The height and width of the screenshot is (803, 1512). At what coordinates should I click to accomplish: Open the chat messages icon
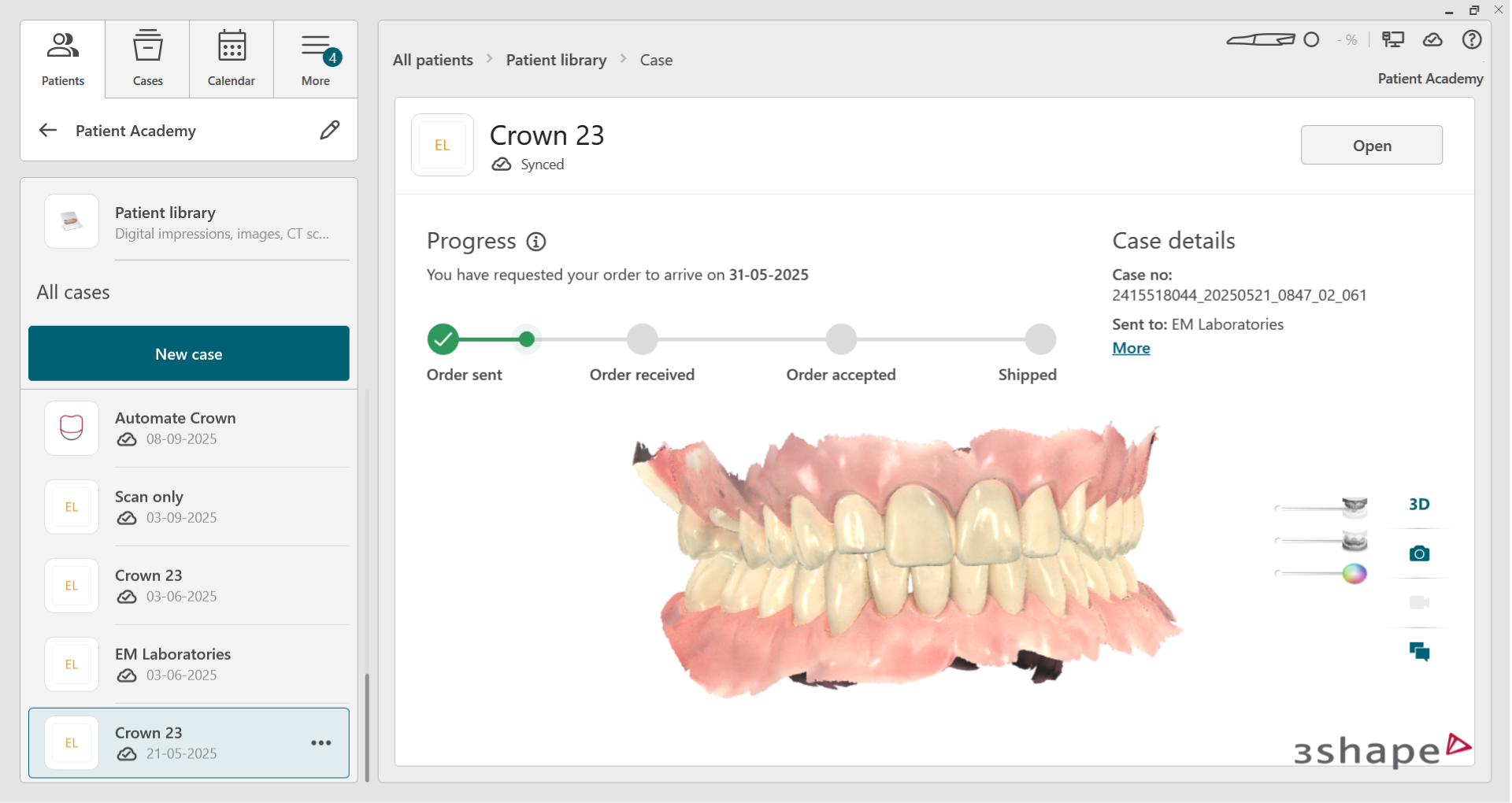point(1419,651)
